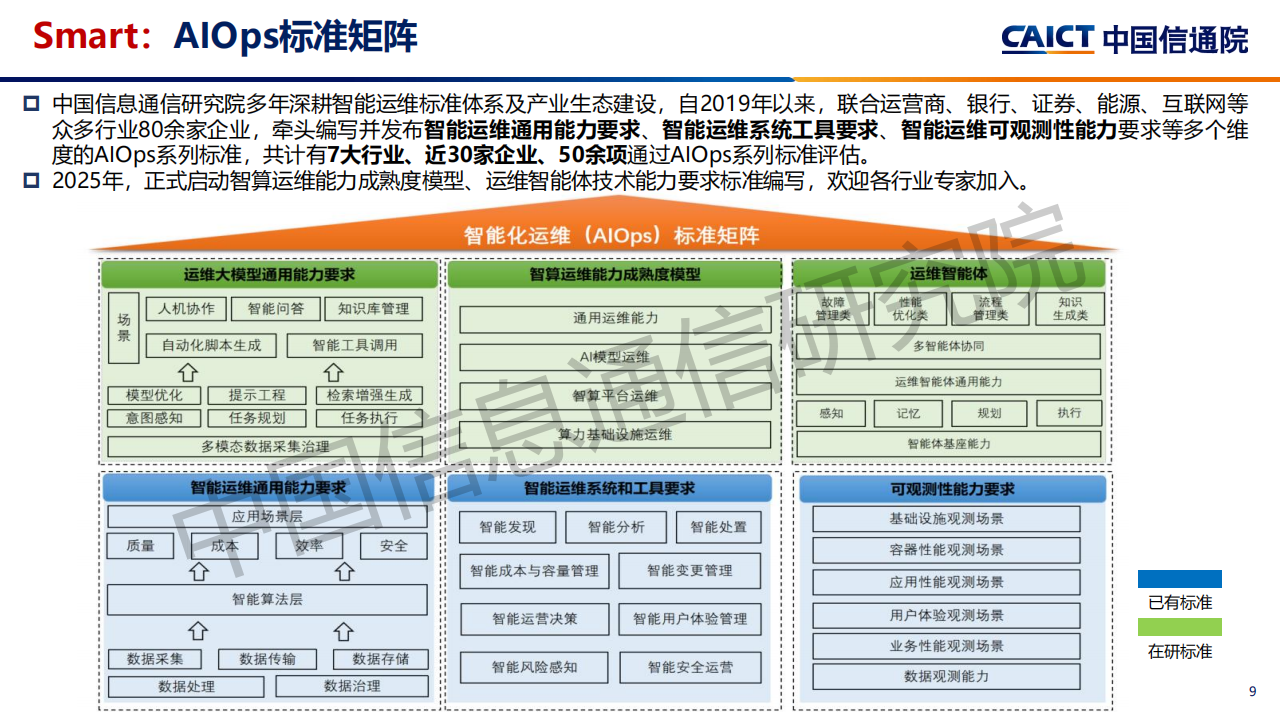Click the 智能工具调用 box

coord(354,345)
